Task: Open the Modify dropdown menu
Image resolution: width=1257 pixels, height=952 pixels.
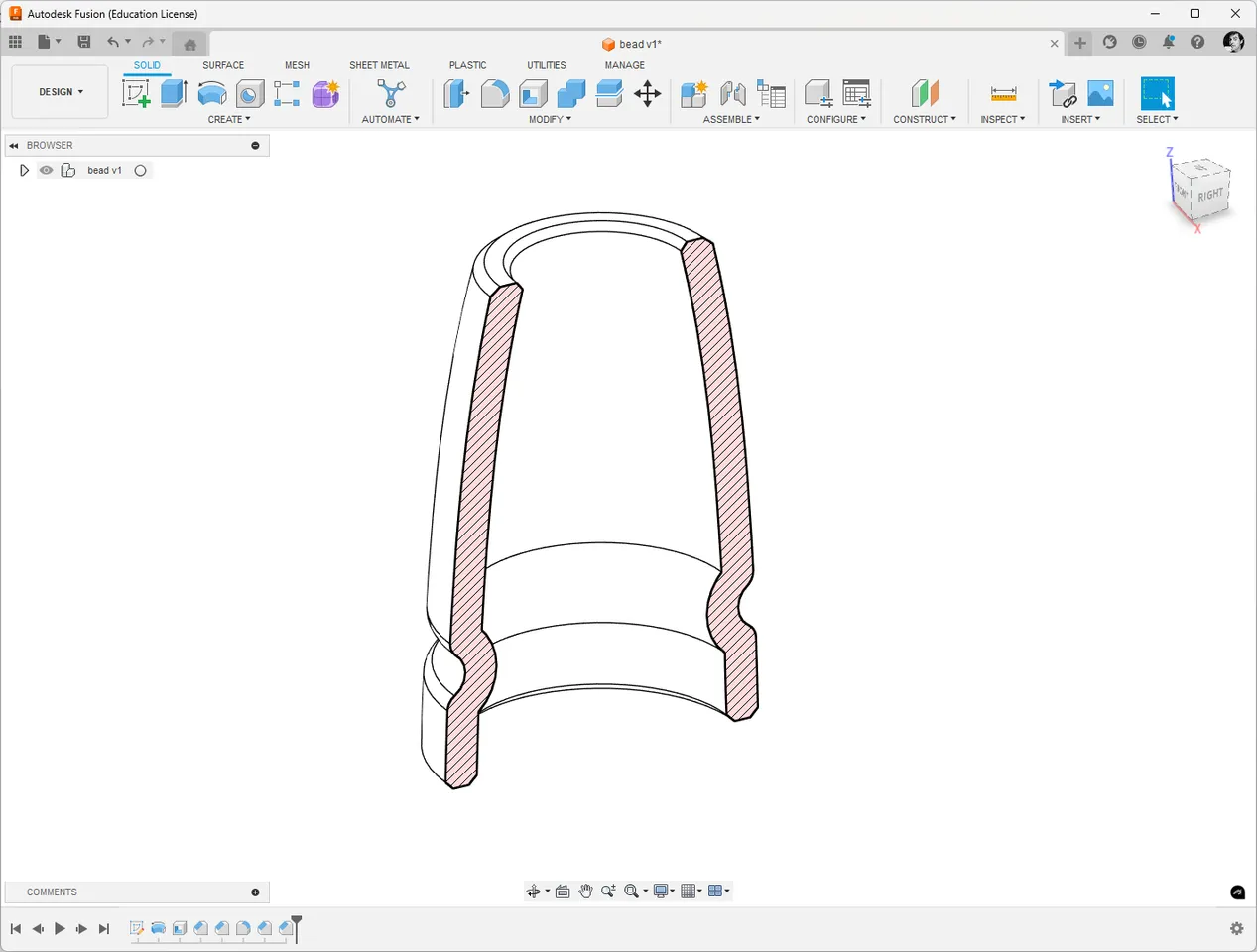Action: 549,119
